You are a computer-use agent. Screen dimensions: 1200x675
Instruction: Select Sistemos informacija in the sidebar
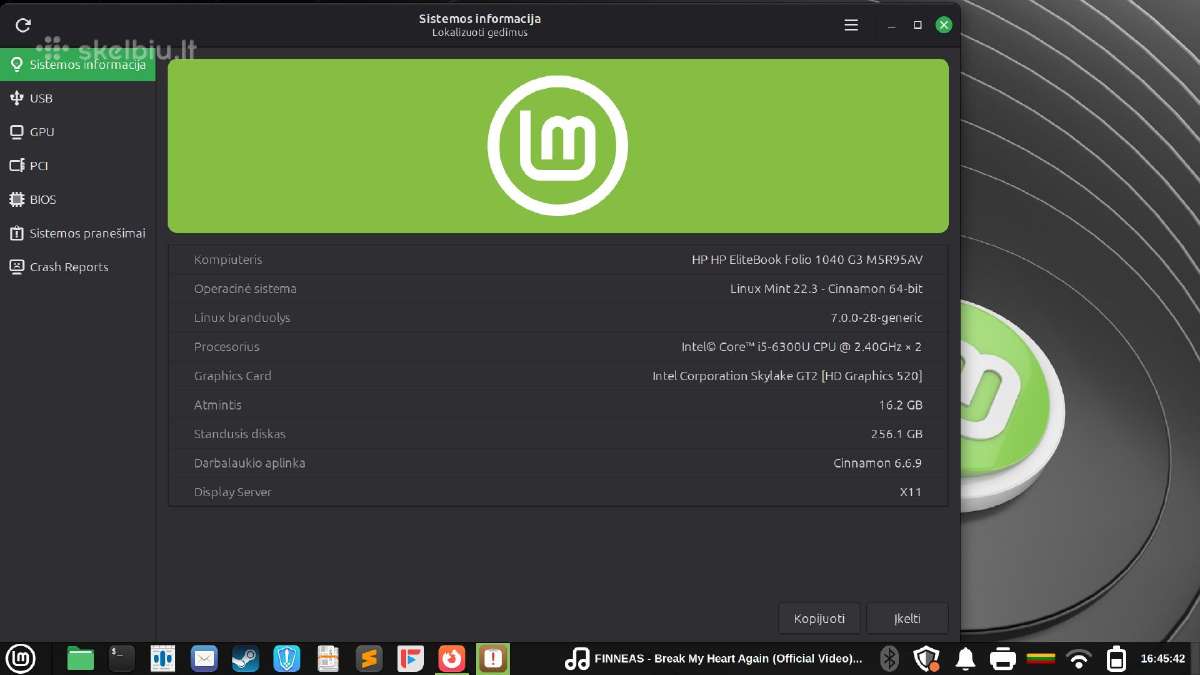tap(78, 65)
